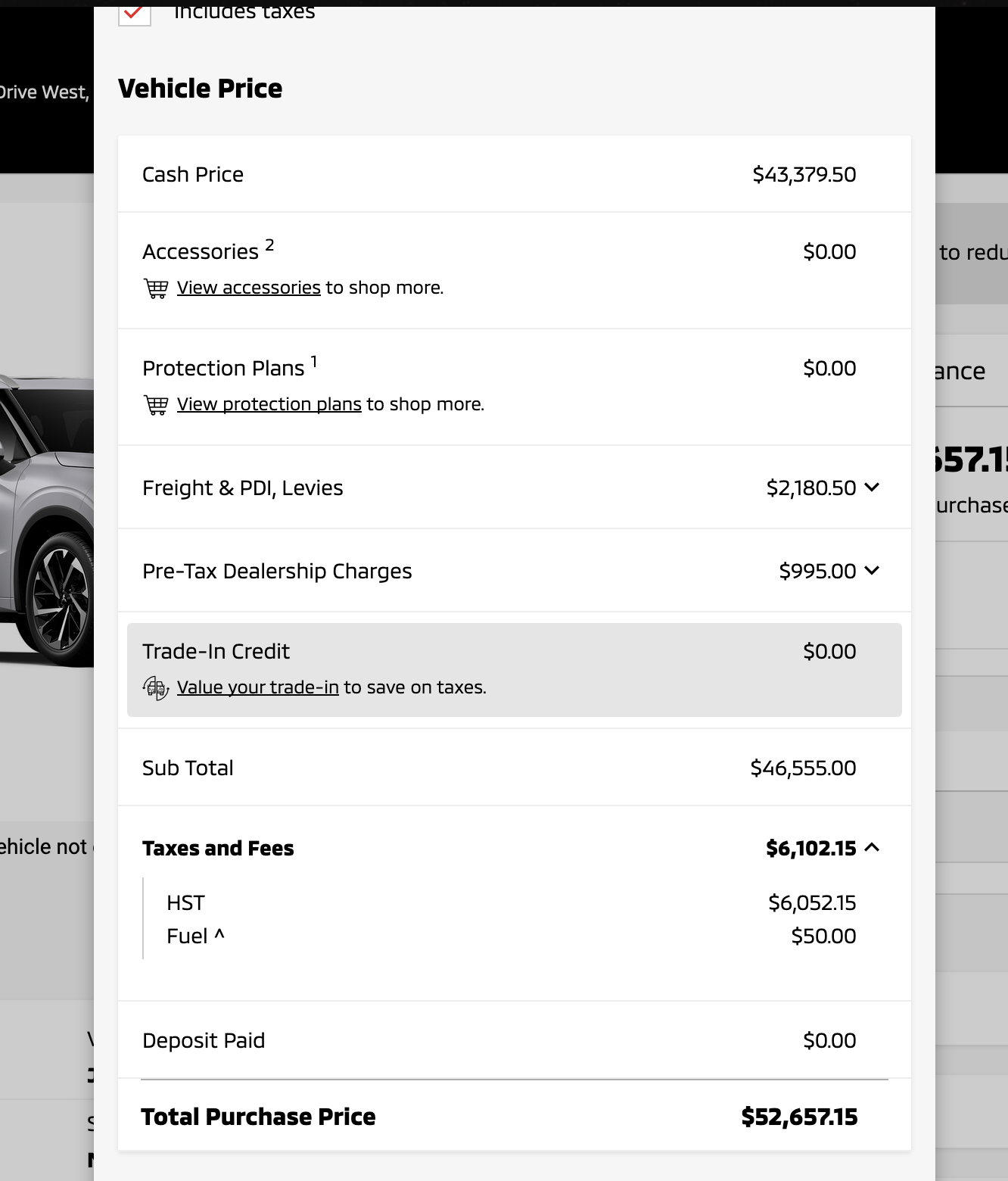Screen dimensions: 1008x1181
Task: Click the Total Purchase Price row
Action: pos(515,1117)
